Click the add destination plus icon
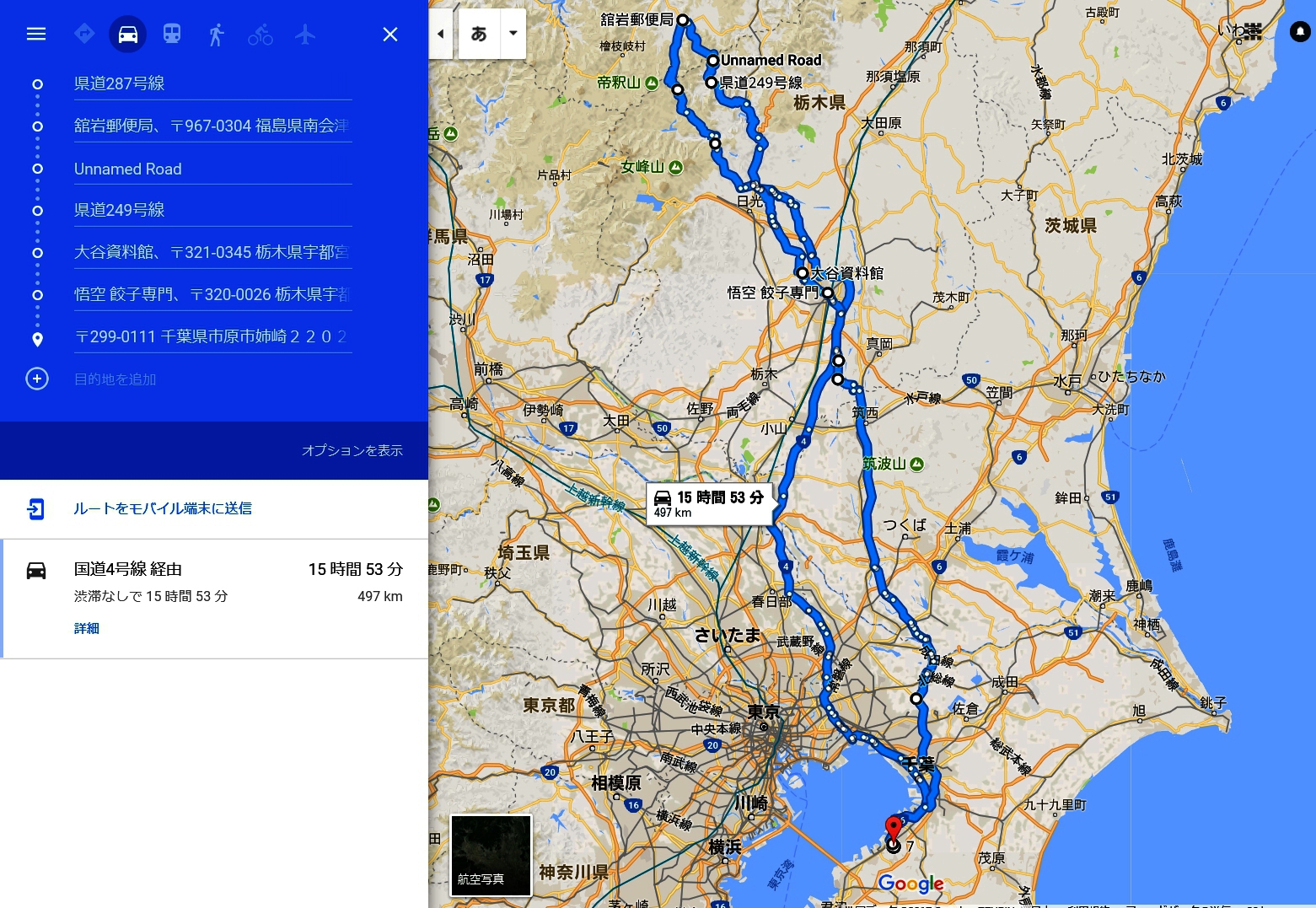The height and width of the screenshot is (908, 1316). coord(37,379)
